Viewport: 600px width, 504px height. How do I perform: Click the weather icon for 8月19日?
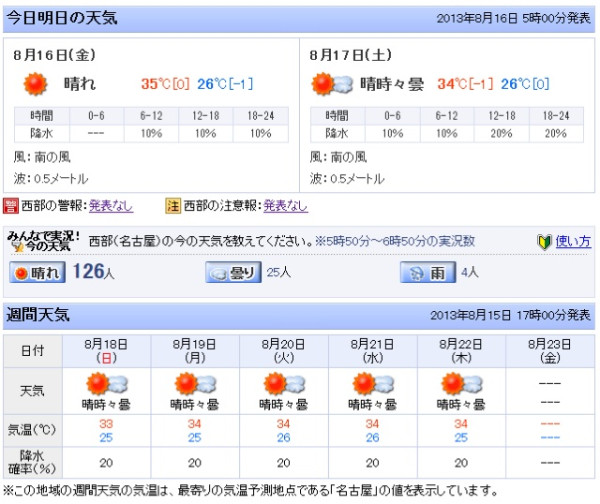(195, 383)
